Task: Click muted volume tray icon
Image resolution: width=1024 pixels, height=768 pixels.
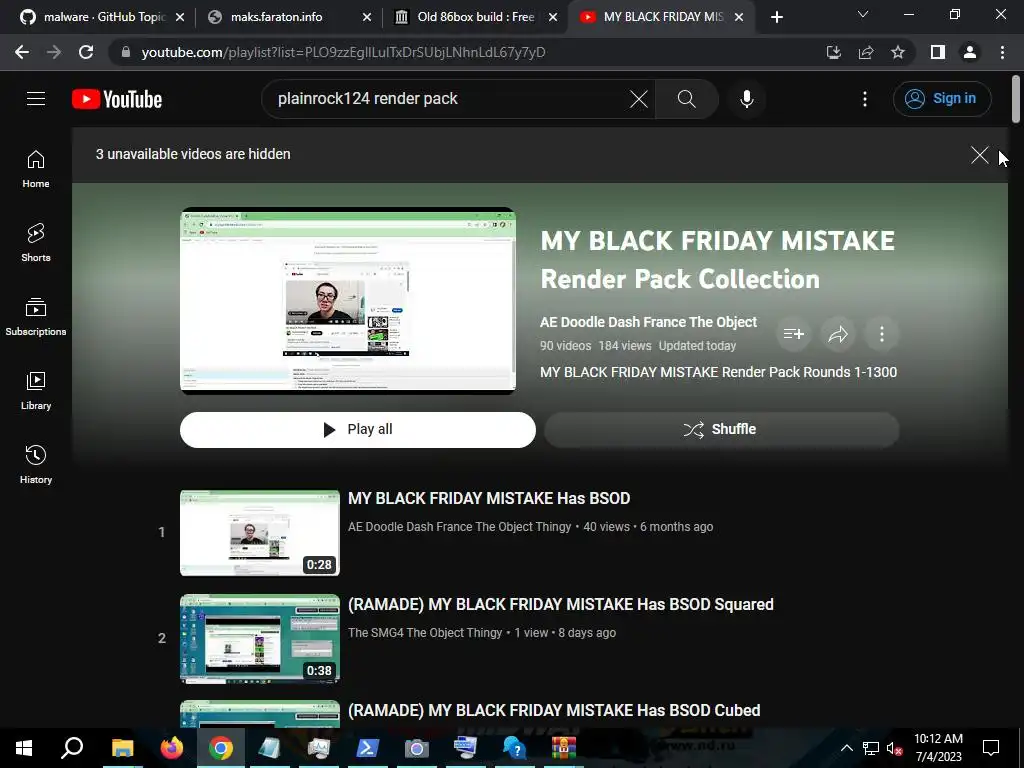Action: 895,748
